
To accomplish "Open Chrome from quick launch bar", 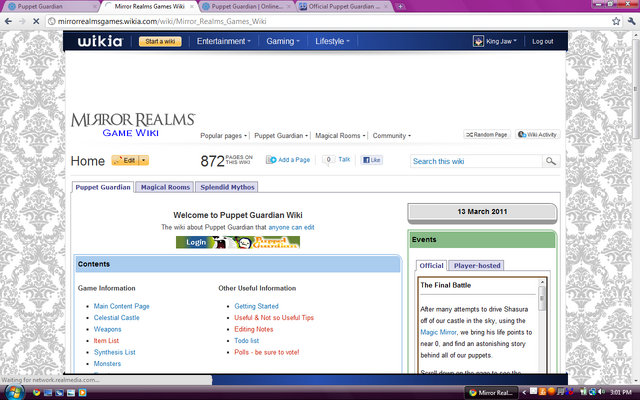I will [x=36, y=393].
